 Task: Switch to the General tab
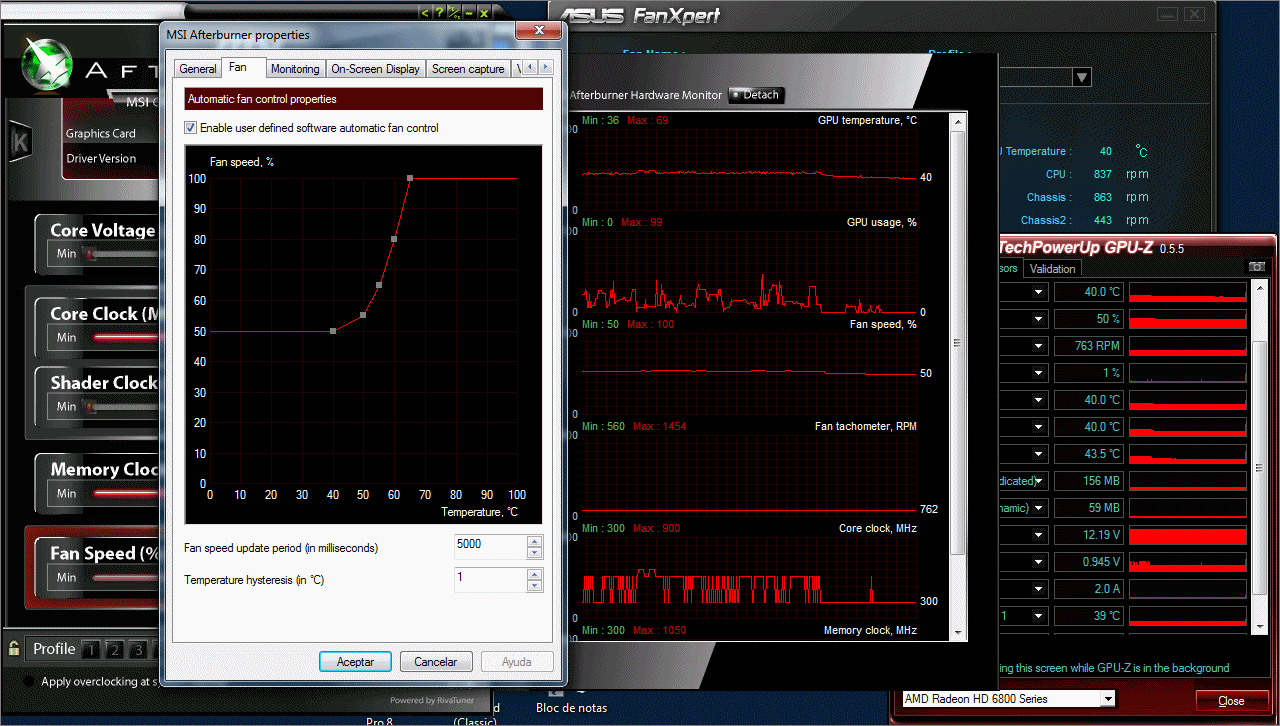(x=198, y=69)
